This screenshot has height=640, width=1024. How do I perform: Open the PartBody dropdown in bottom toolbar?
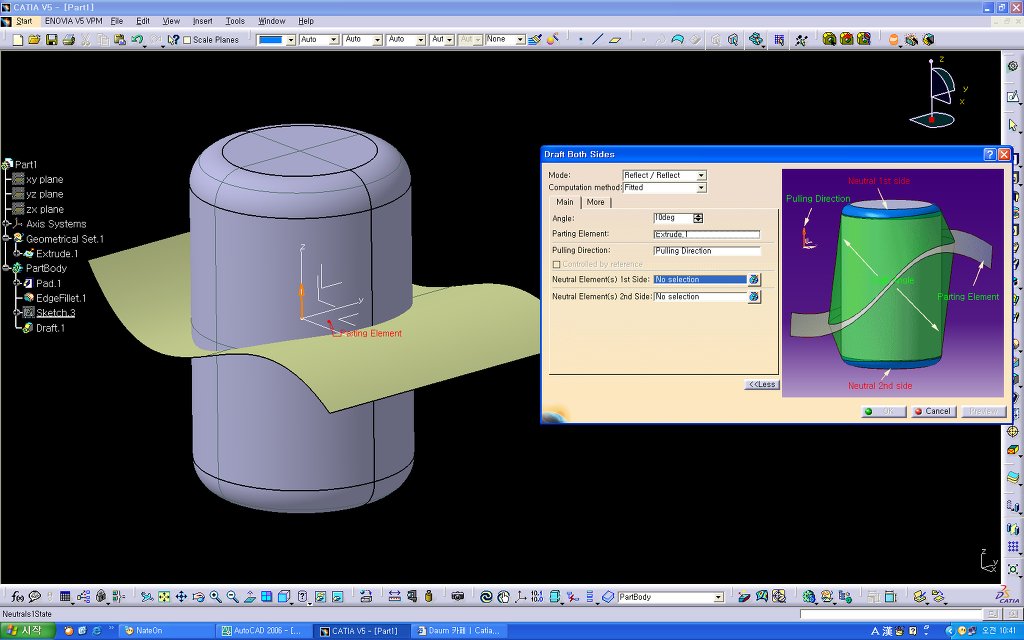(718, 597)
